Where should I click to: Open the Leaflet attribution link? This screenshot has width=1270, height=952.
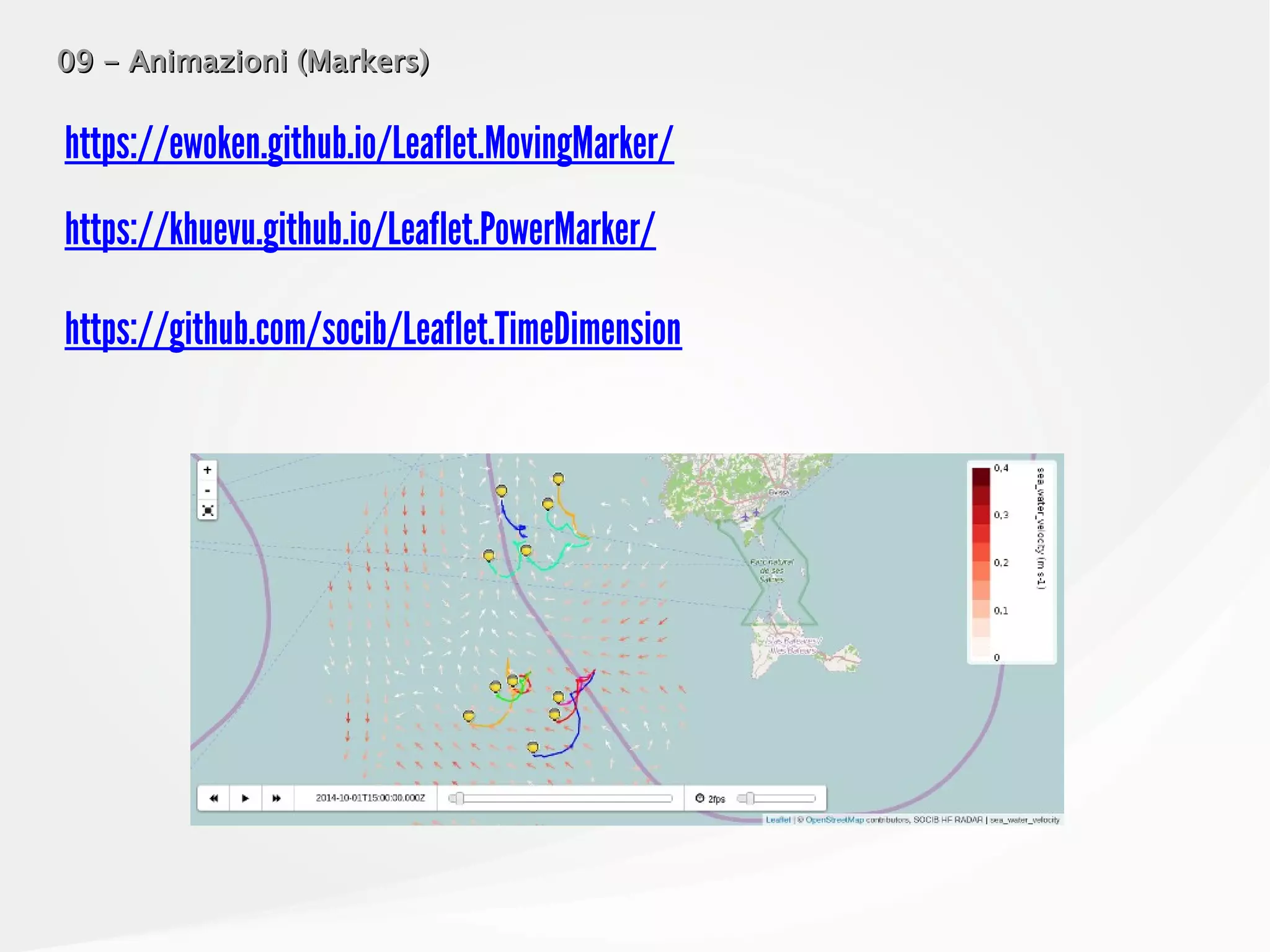778,820
